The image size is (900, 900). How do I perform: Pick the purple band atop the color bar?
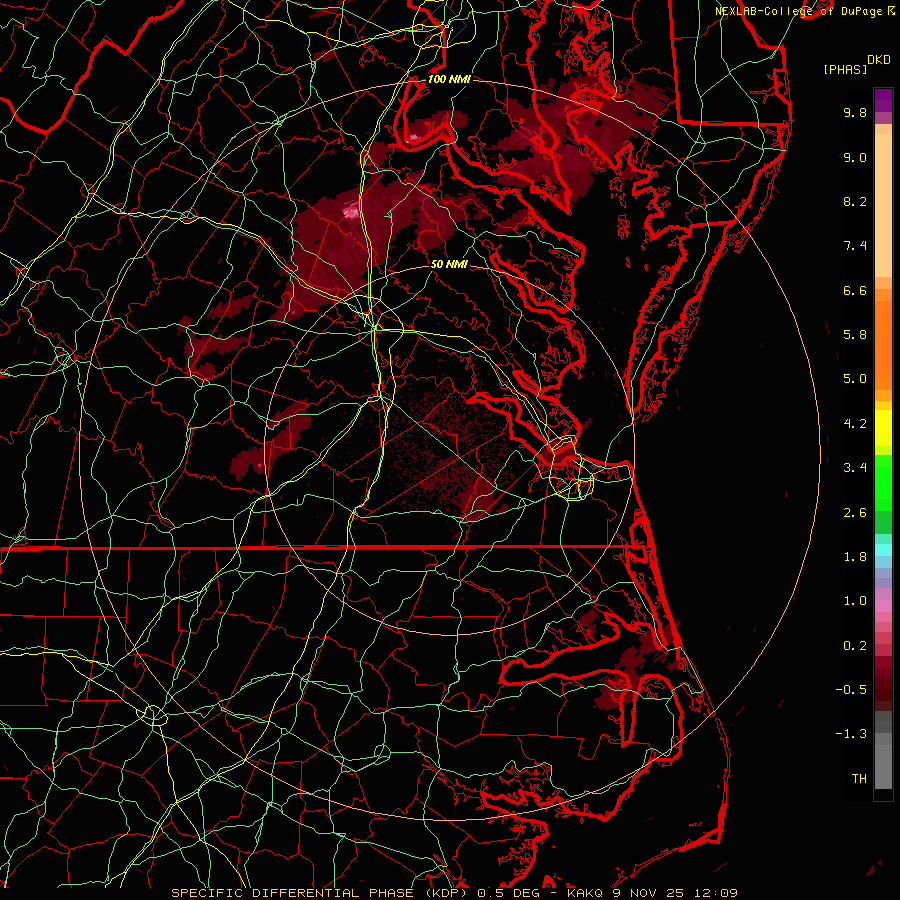pyautogui.click(x=883, y=100)
